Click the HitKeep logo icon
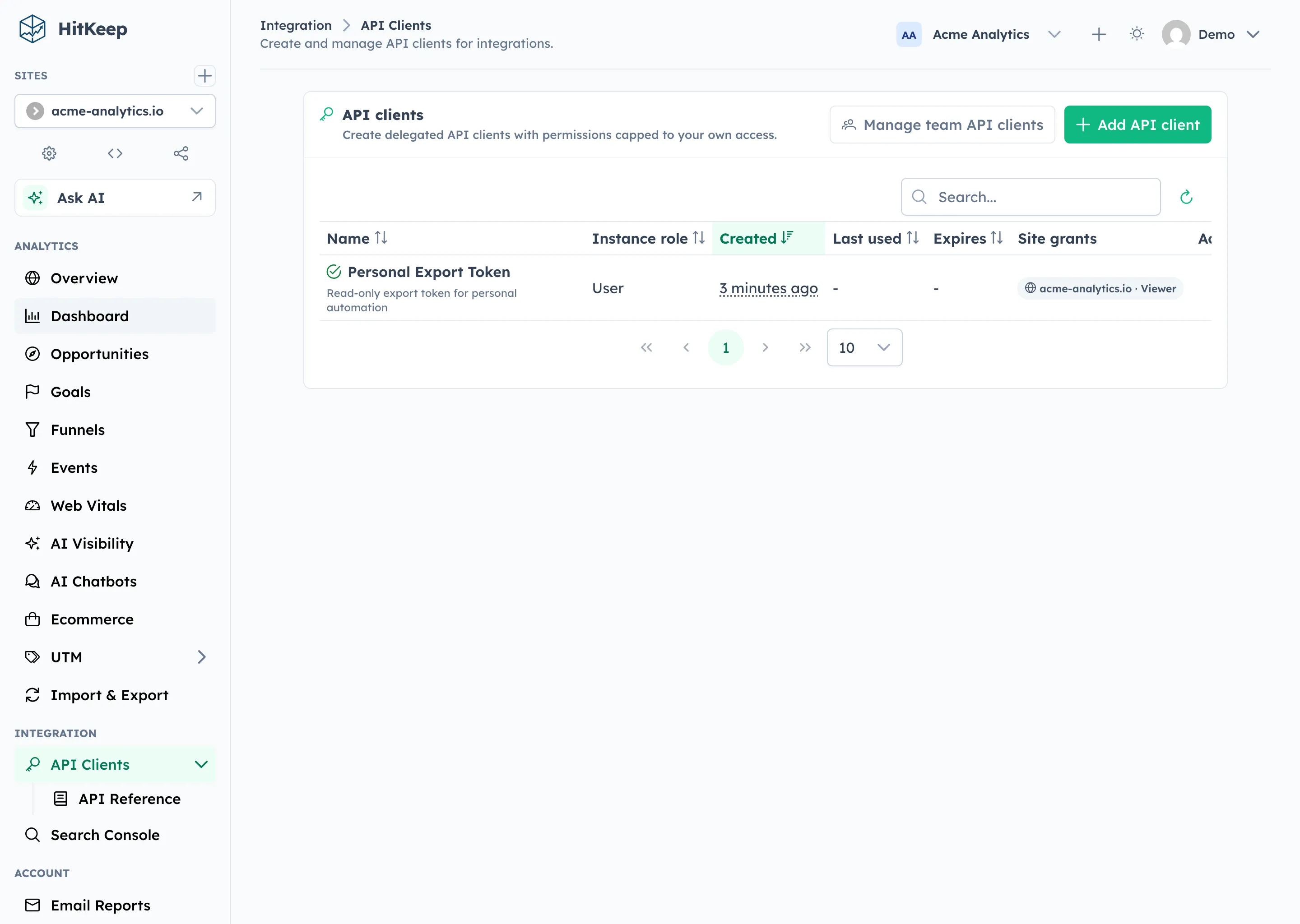 coord(32,29)
